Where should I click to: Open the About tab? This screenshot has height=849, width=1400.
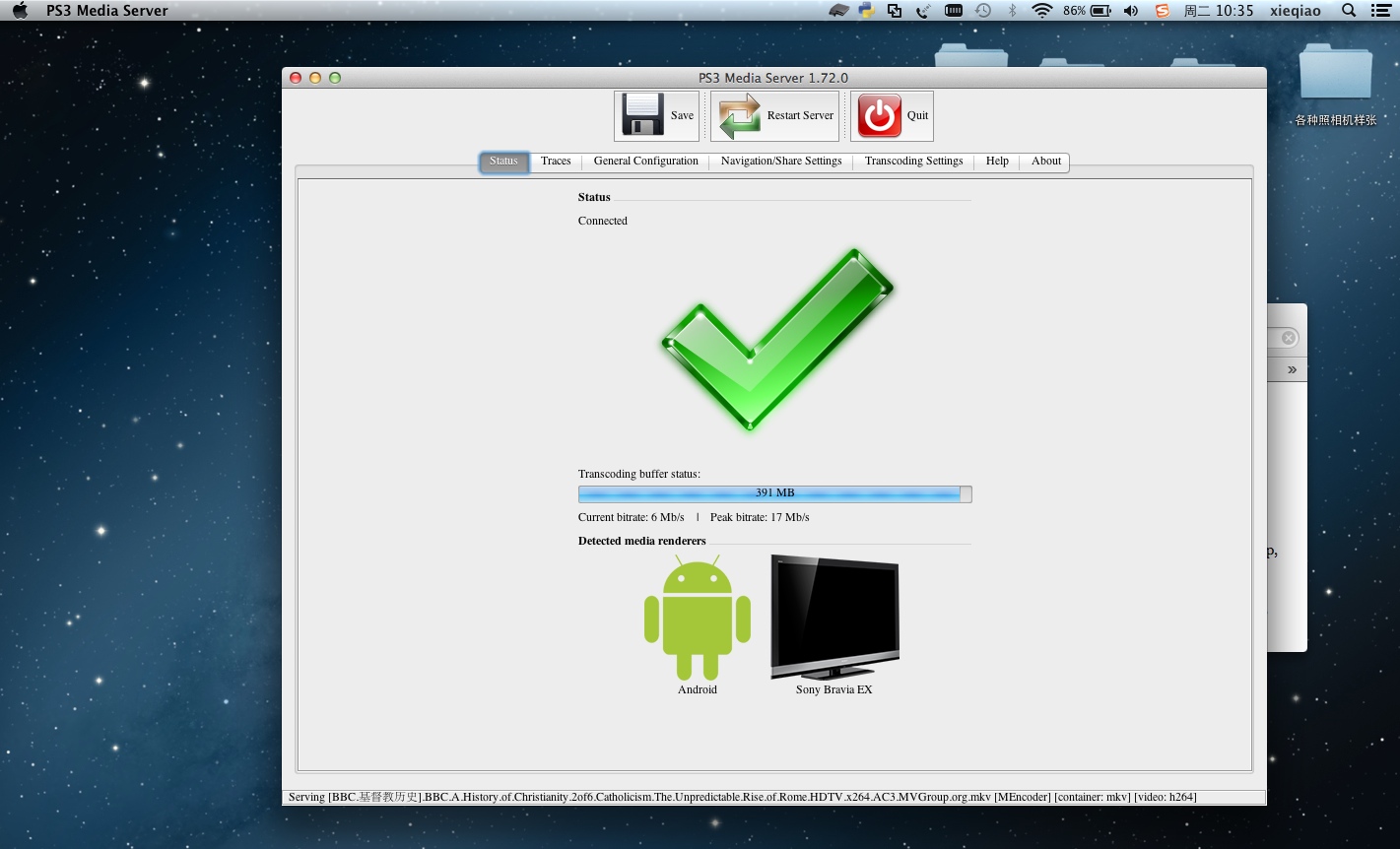click(1046, 162)
